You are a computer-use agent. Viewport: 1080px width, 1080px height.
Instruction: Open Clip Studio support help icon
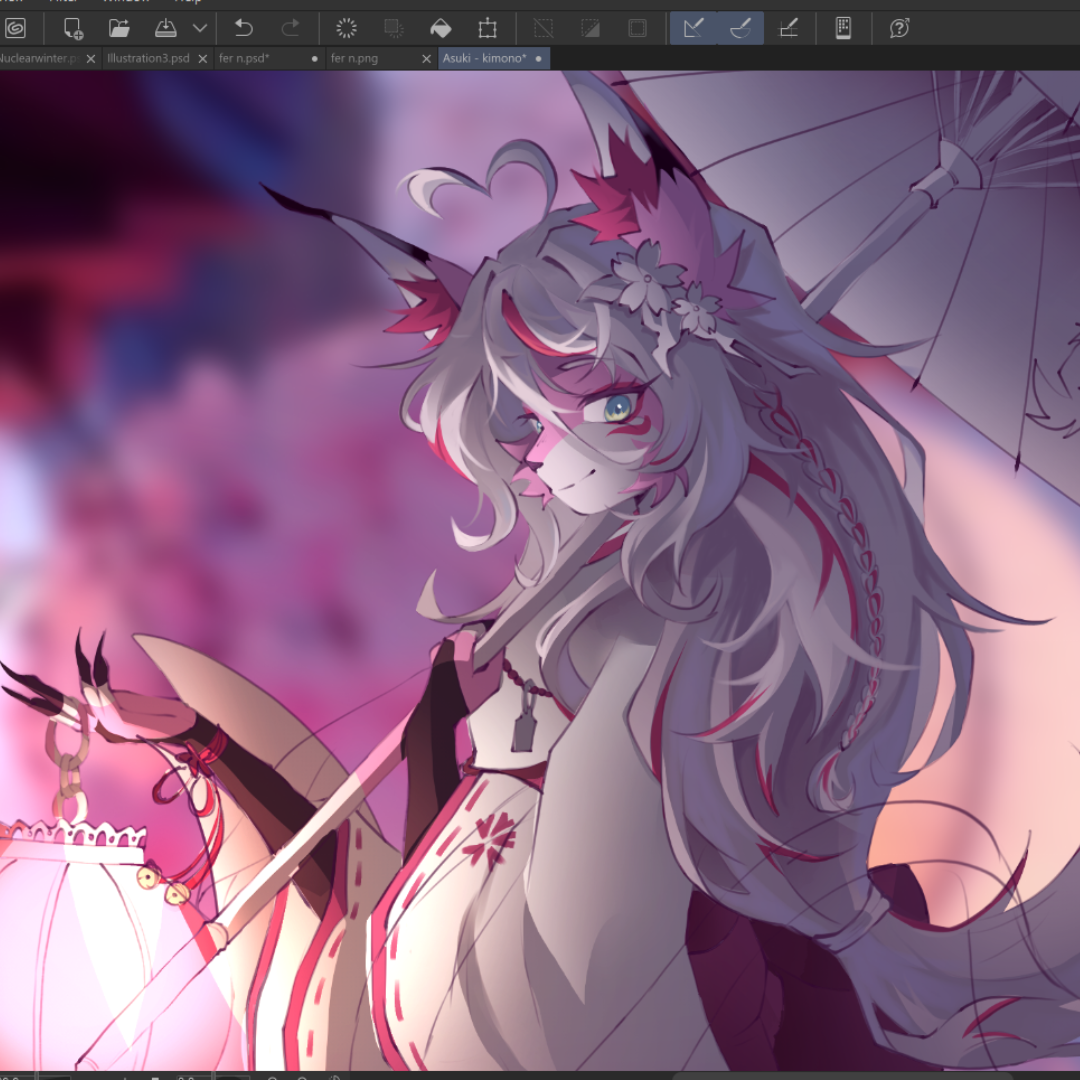tap(900, 28)
